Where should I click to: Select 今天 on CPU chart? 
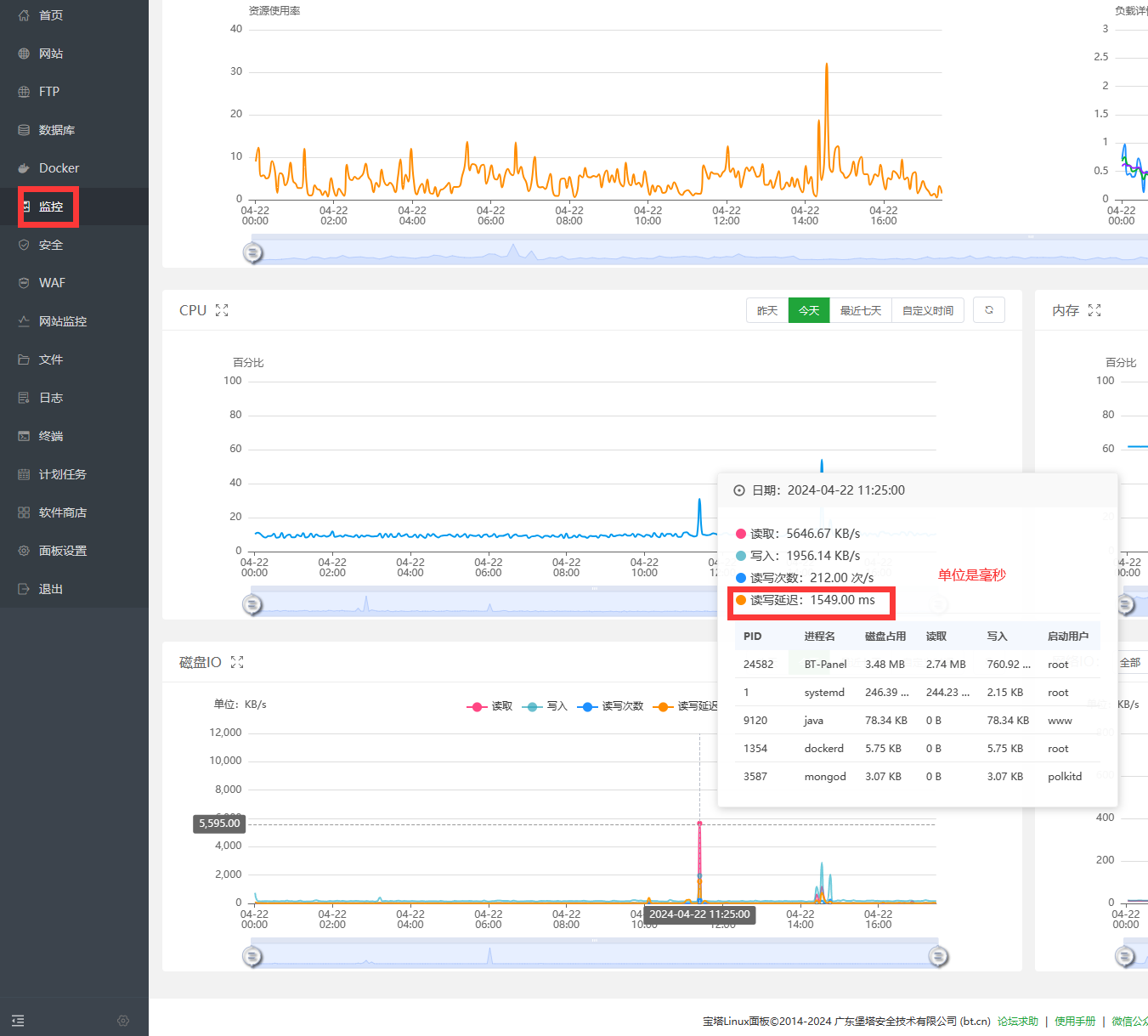809,311
